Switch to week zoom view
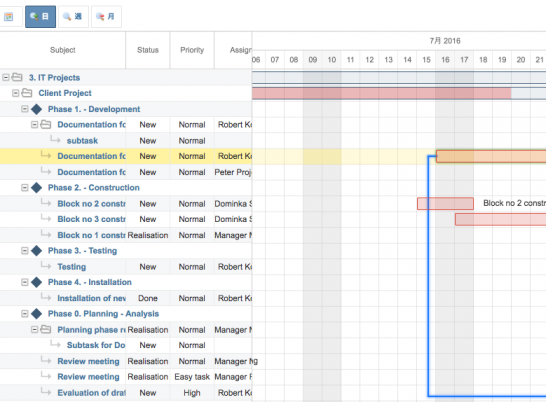Screen dimensions: 546x402 73,16
